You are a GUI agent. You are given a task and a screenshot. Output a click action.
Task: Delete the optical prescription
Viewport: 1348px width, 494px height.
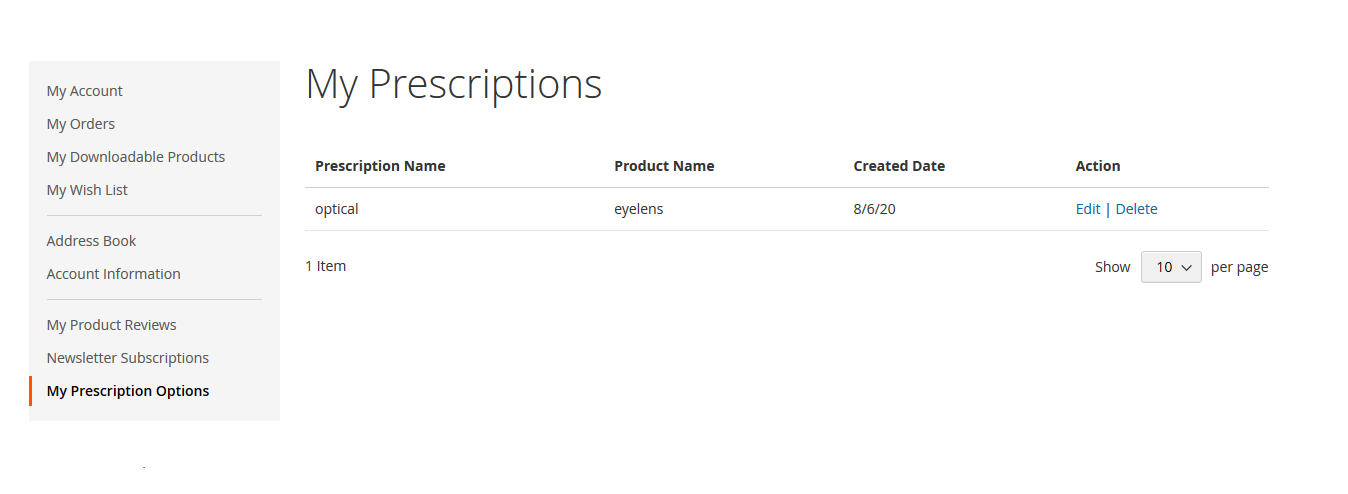[1136, 209]
